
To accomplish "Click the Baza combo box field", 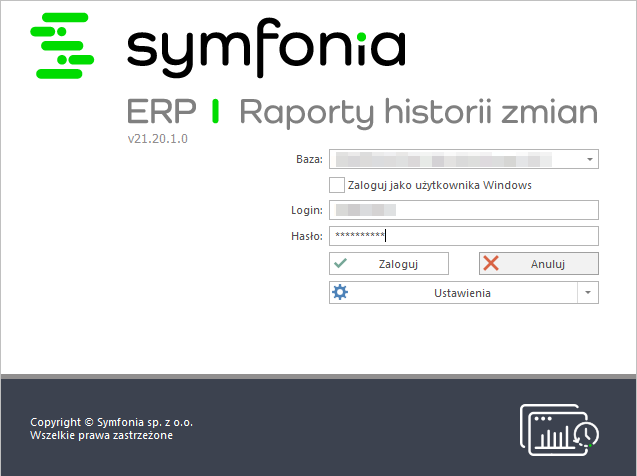I will (x=464, y=159).
